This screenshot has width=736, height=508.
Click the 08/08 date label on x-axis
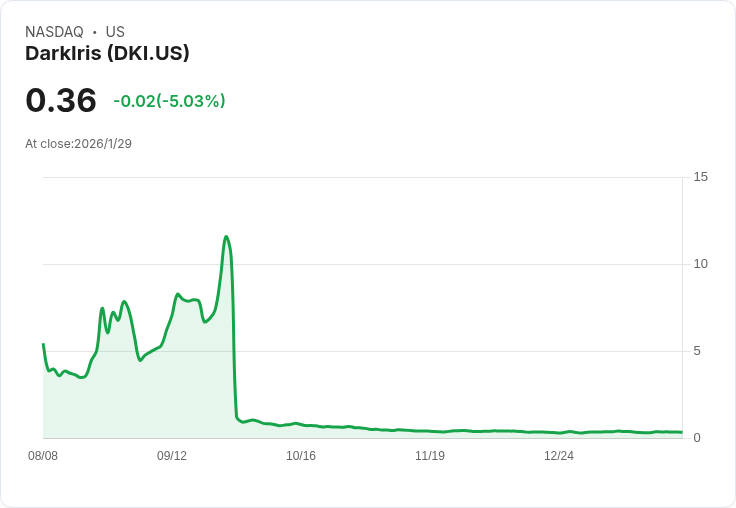coord(43,456)
